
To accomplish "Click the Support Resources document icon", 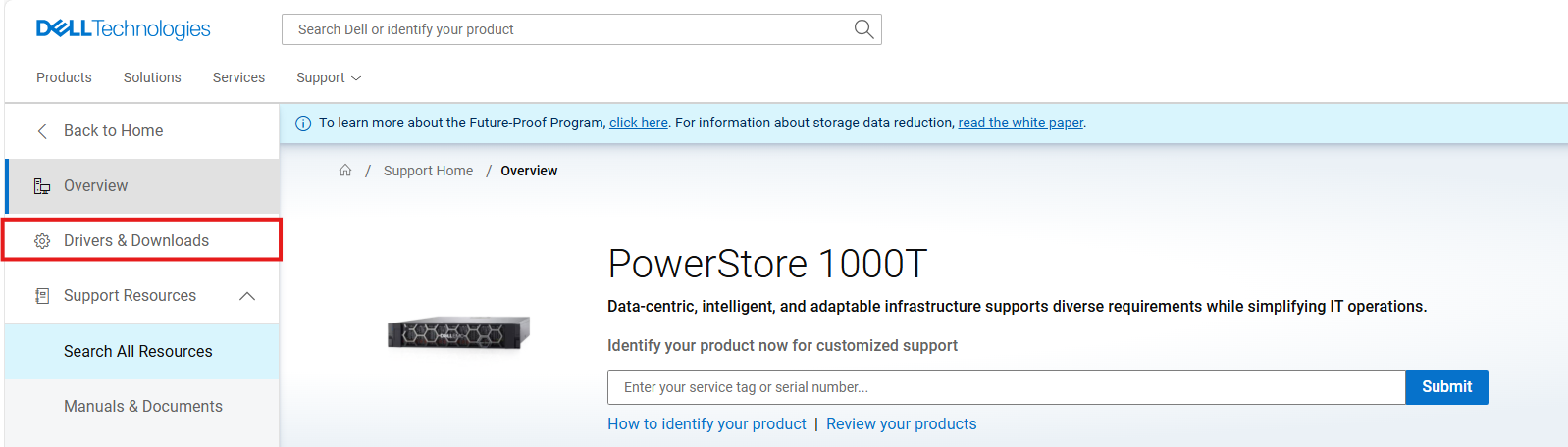I will click(x=42, y=296).
